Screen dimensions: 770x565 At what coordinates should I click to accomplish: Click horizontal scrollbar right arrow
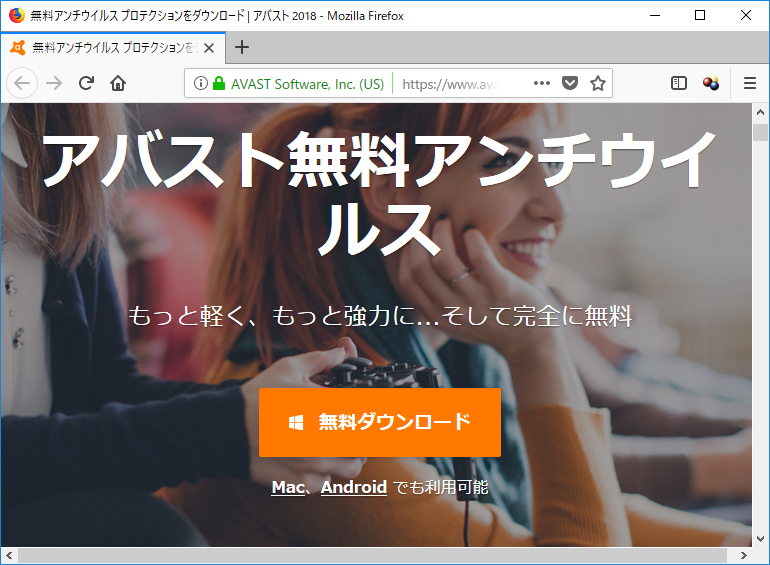pos(743,555)
